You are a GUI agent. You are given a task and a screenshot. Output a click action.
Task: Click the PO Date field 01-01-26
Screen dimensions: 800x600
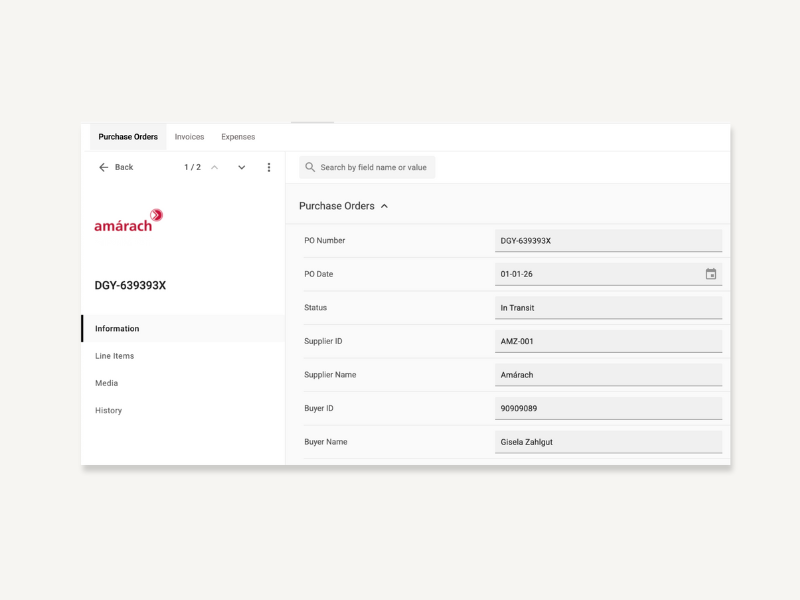point(608,274)
